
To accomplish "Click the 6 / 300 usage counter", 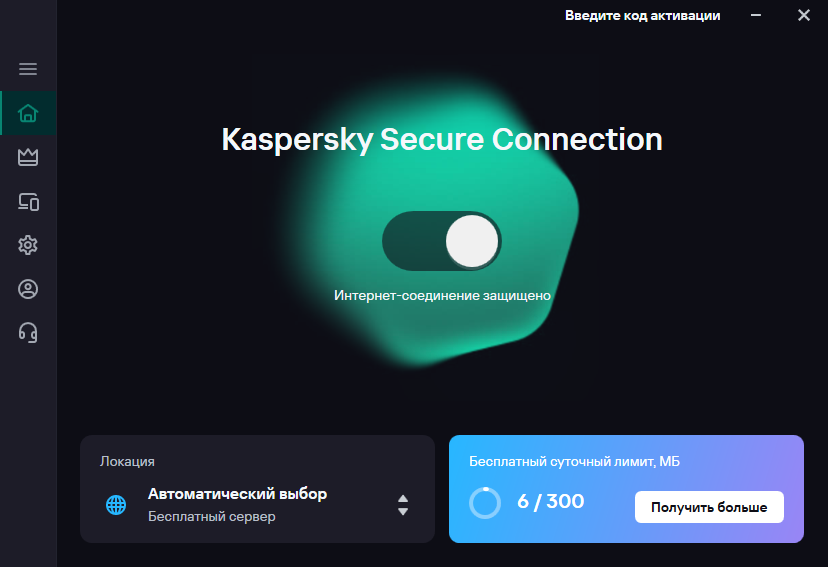I will 551,502.
